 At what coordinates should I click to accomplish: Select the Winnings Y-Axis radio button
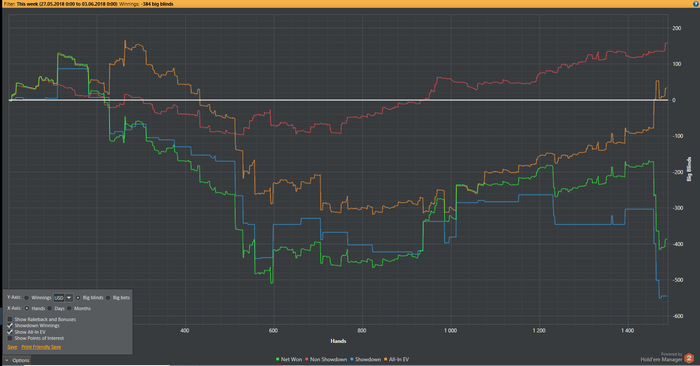pos(26,298)
